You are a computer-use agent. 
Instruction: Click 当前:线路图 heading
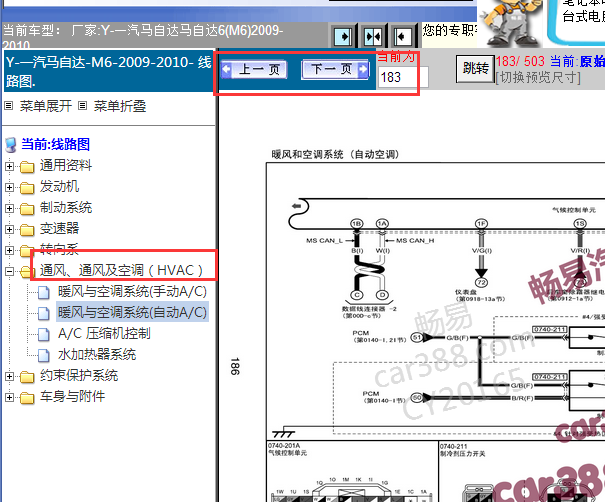[x=56, y=144]
